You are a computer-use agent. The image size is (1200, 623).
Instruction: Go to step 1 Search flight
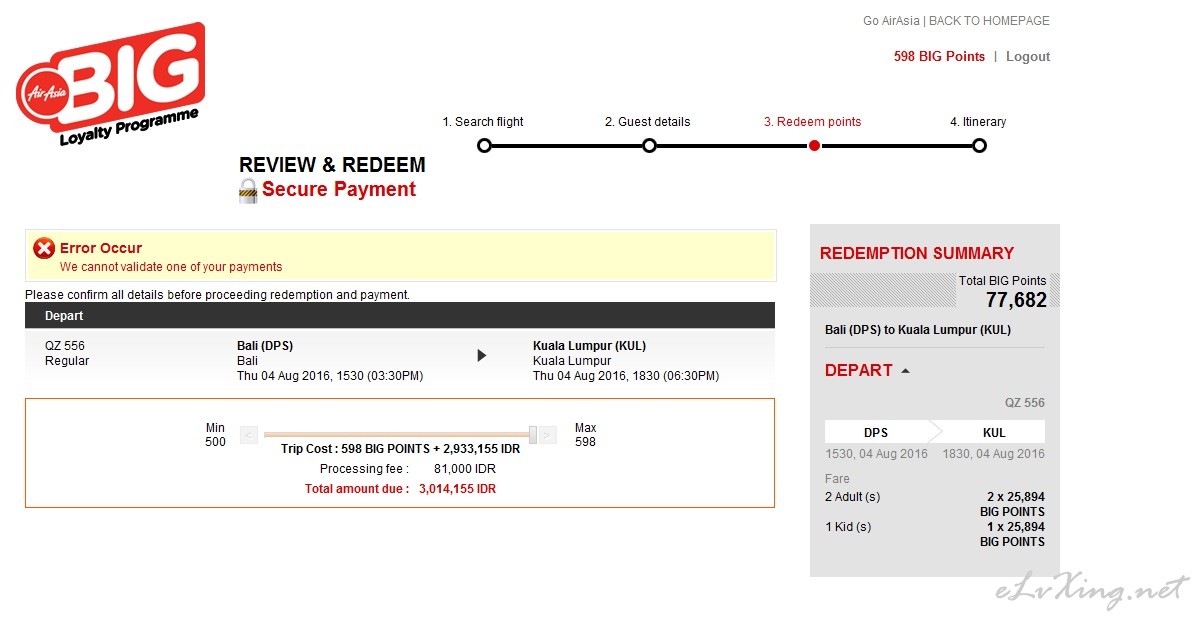coord(483,122)
